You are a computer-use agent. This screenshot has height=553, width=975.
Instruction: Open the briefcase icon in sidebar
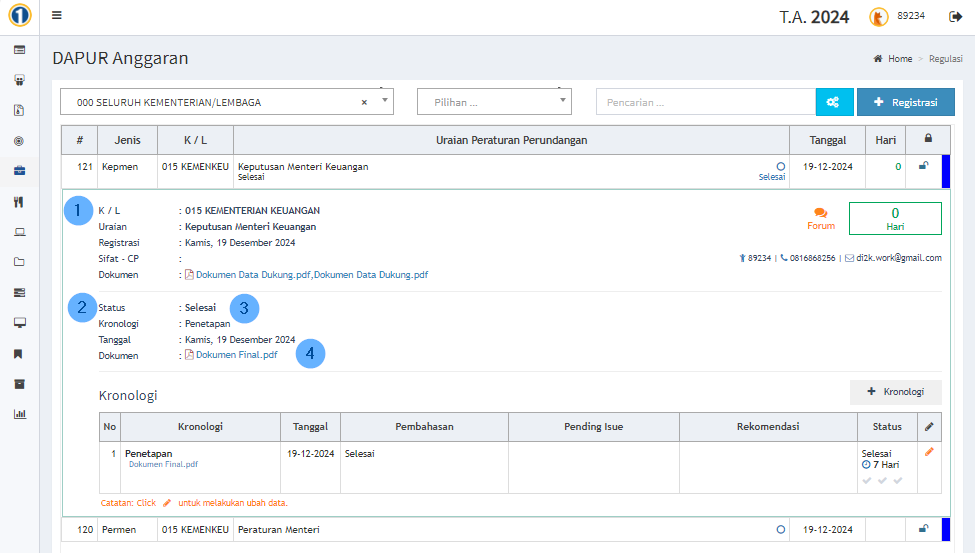click(x=19, y=171)
